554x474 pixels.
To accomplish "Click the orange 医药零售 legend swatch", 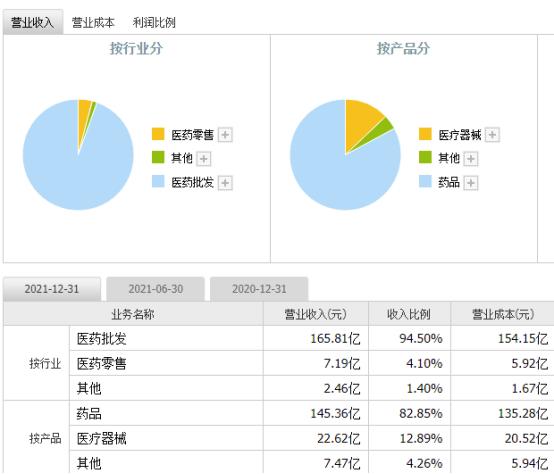I will (x=158, y=134).
